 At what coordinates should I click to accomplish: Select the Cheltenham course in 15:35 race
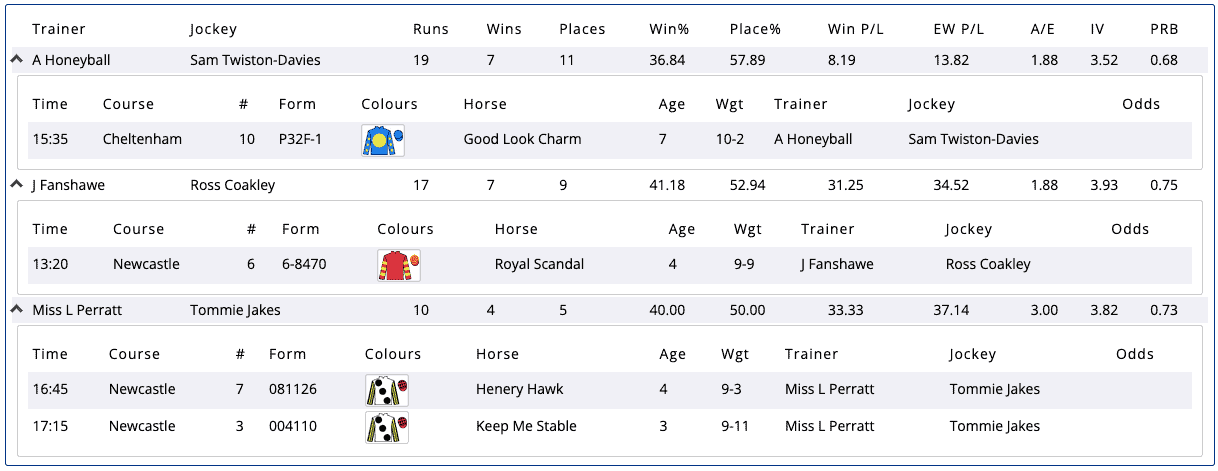click(x=142, y=140)
